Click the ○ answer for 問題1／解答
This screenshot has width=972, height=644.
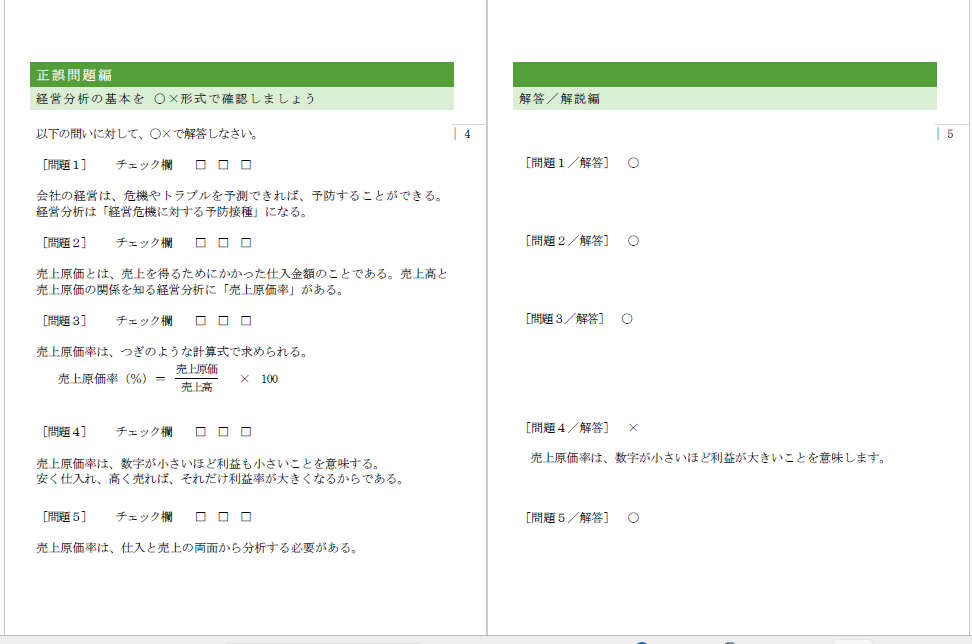click(633, 163)
